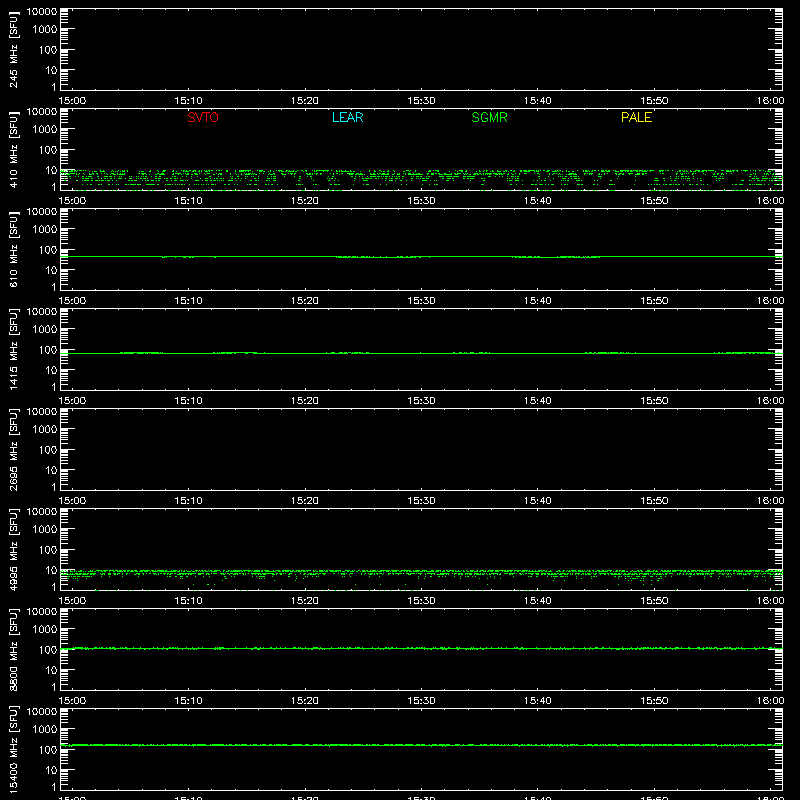Click 15:00 under the 245 MHz plot

point(72,101)
